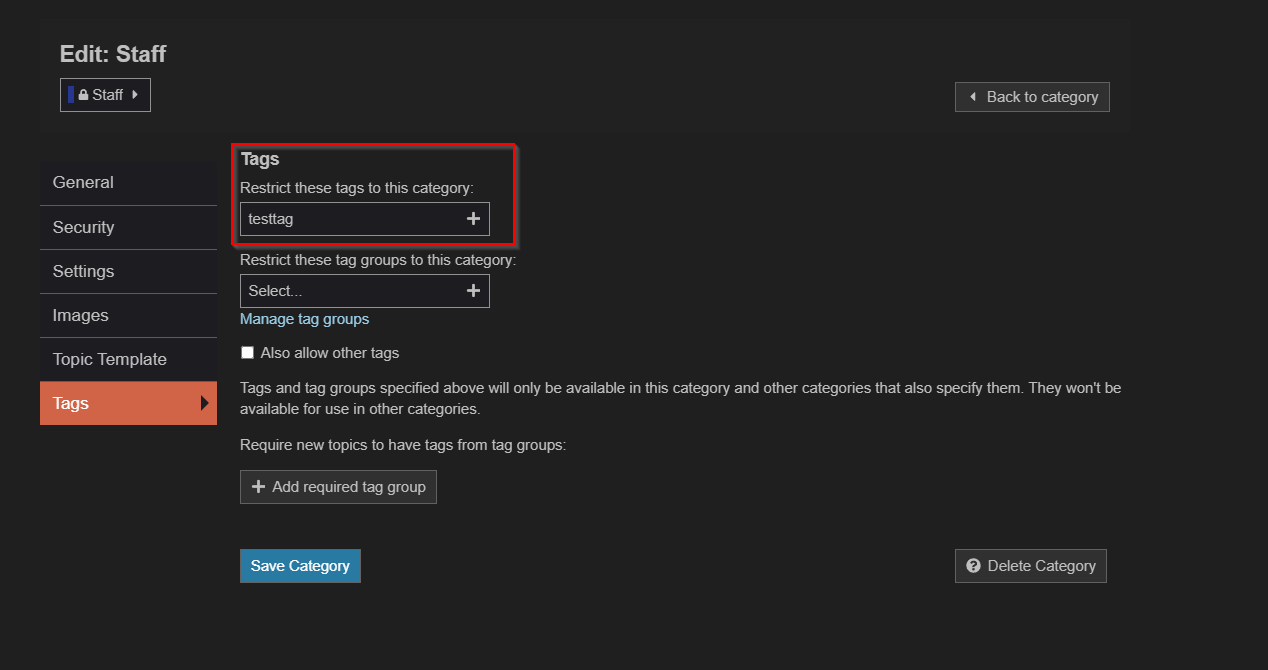Click 'Require new topics to have tags' text
This screenshot has width=1268, height=670.
403,445
